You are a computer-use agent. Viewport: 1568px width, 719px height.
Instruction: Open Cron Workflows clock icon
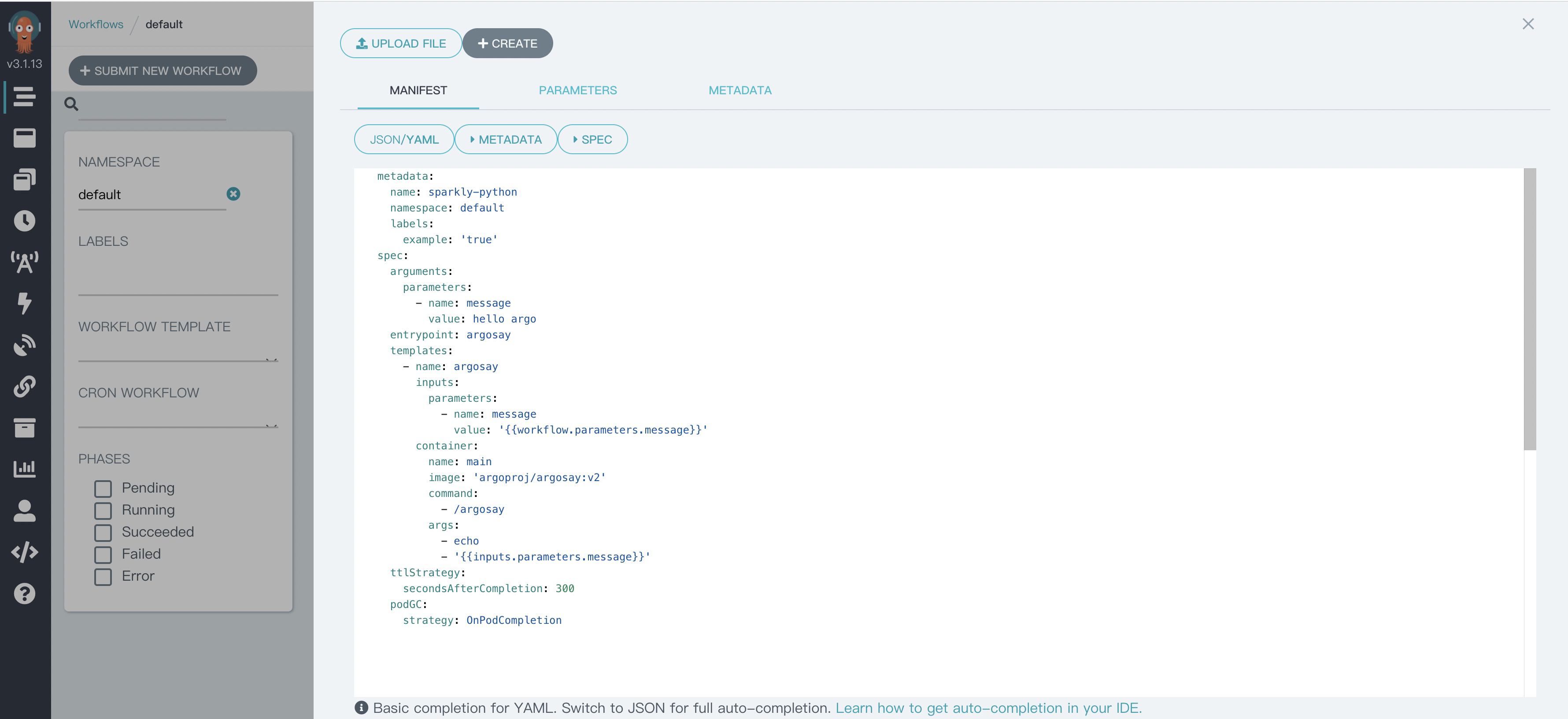pos(24,221)
